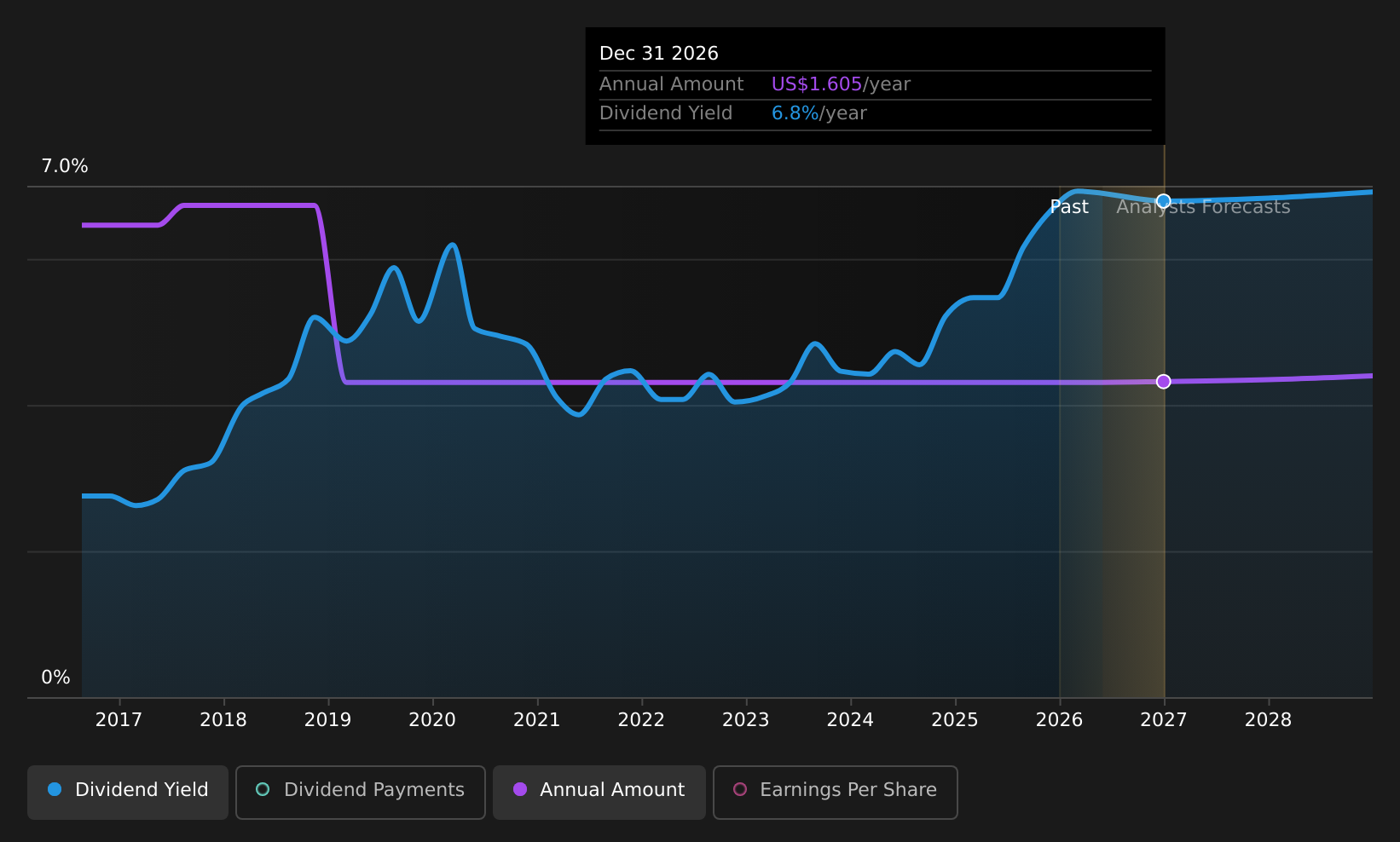The image size is (1400, 842).
Task: Click the Dividend Yield tooltip row label
Action: pos(666,113)
